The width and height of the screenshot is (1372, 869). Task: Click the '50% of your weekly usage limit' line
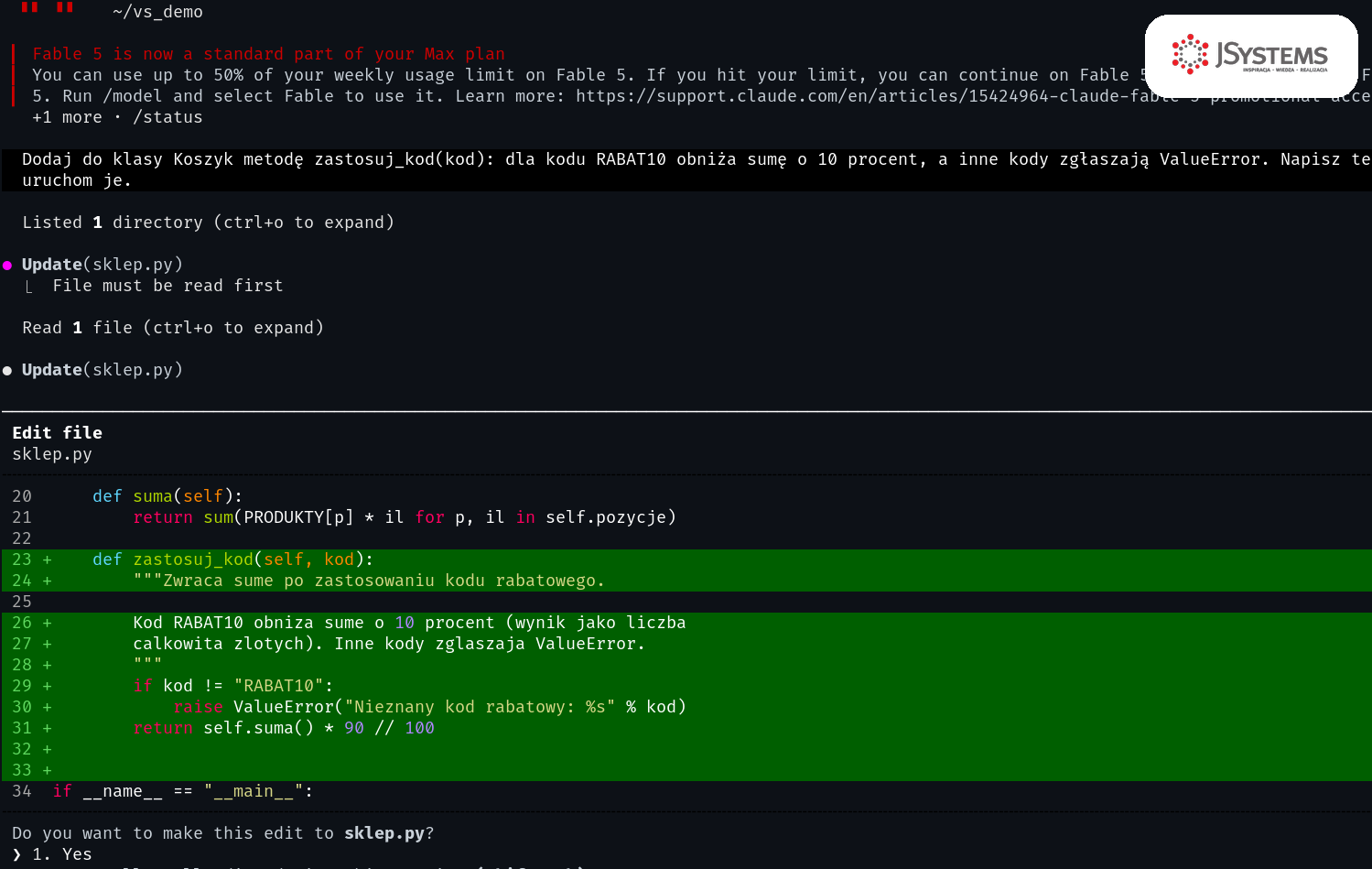point(701,75)
